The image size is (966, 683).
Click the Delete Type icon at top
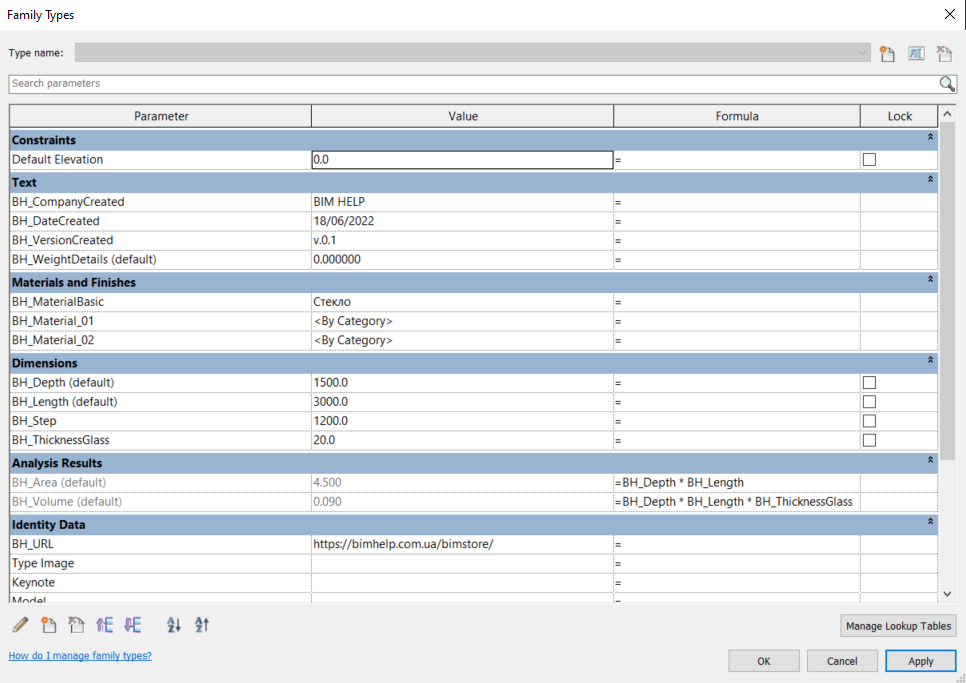[944, 54]
